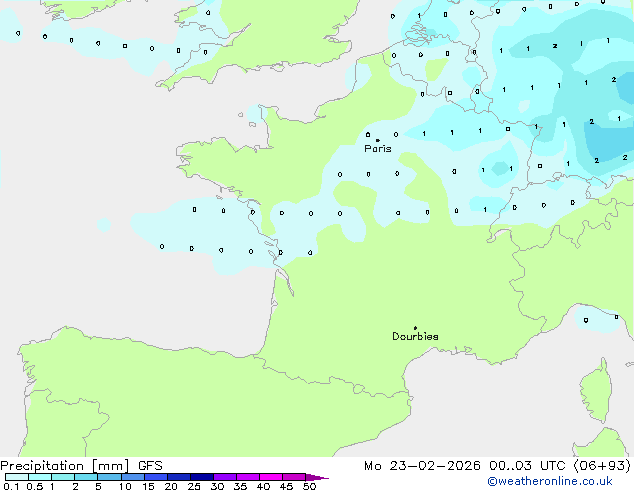Click the '35' legend scale label

[240, 486]
